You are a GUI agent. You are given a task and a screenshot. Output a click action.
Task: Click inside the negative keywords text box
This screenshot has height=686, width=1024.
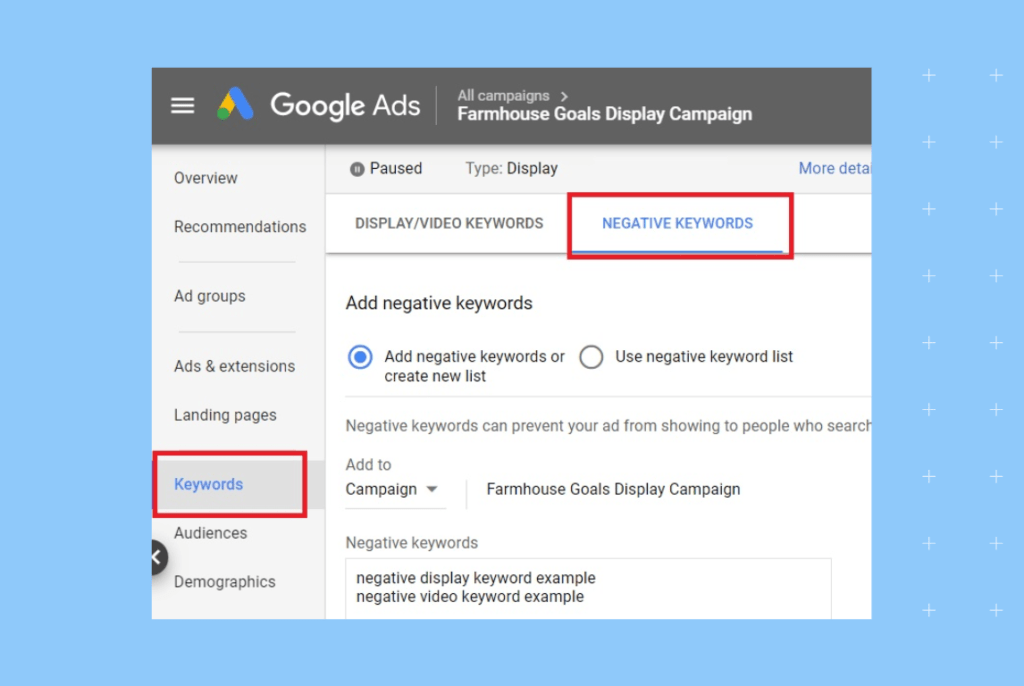click(x=589, y=587)
